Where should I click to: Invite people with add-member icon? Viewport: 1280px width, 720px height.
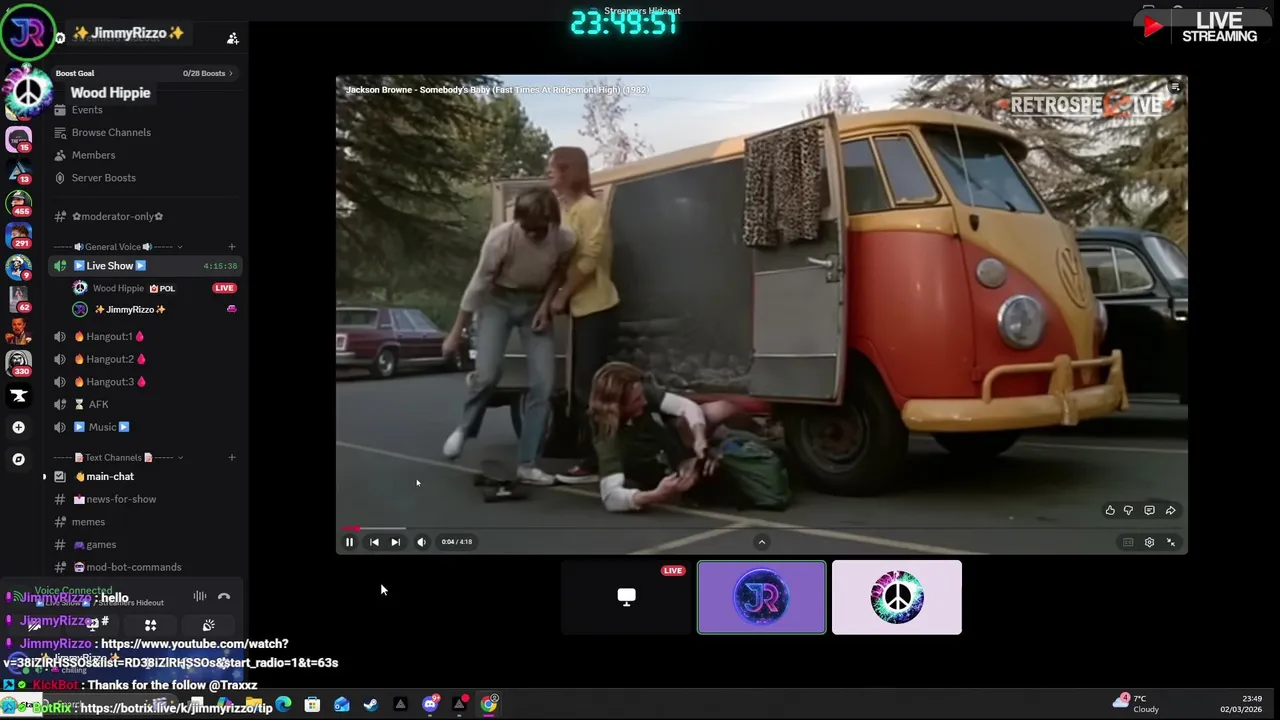pyautogui.click(x=232, y=38)
